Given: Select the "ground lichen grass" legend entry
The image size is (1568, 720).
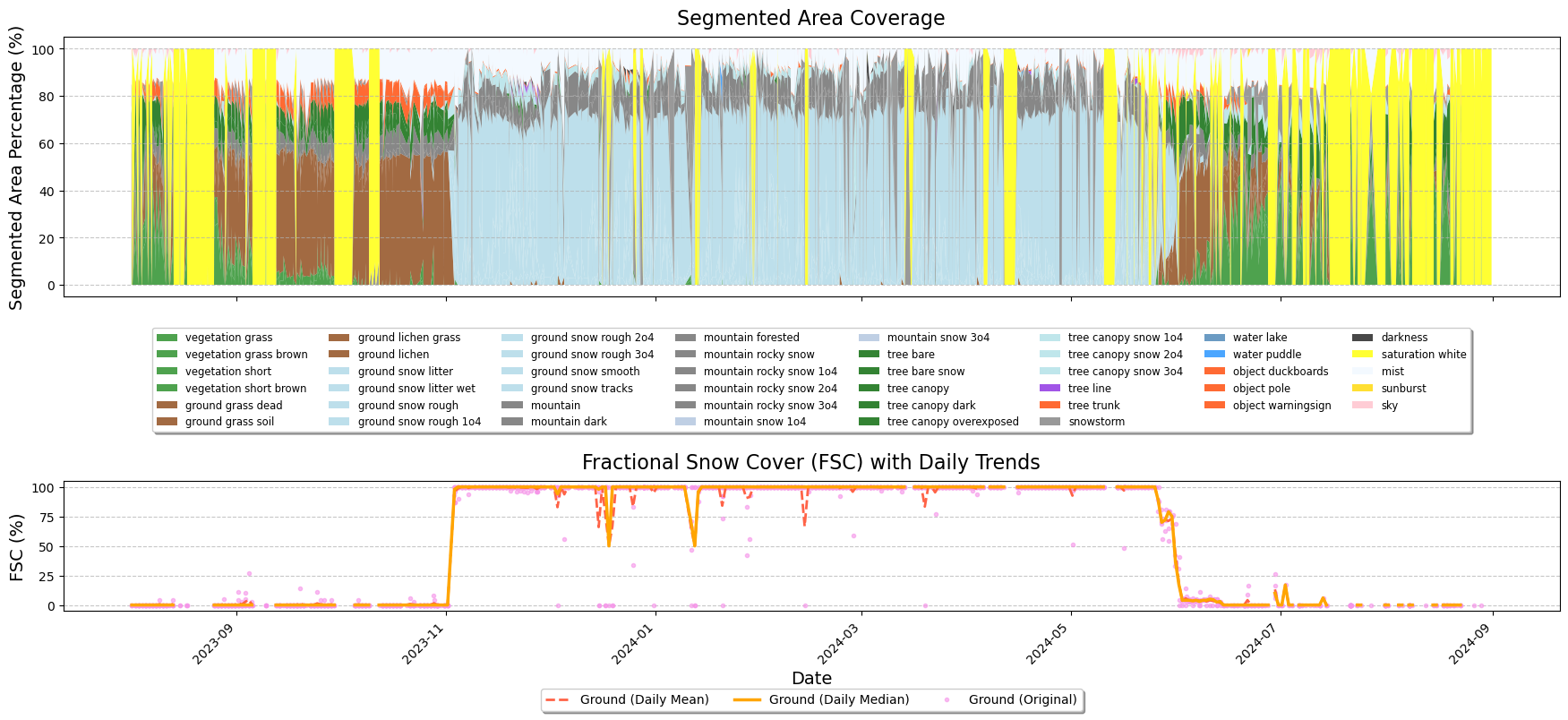Looking at the screenshot, I should coord(408,338).
